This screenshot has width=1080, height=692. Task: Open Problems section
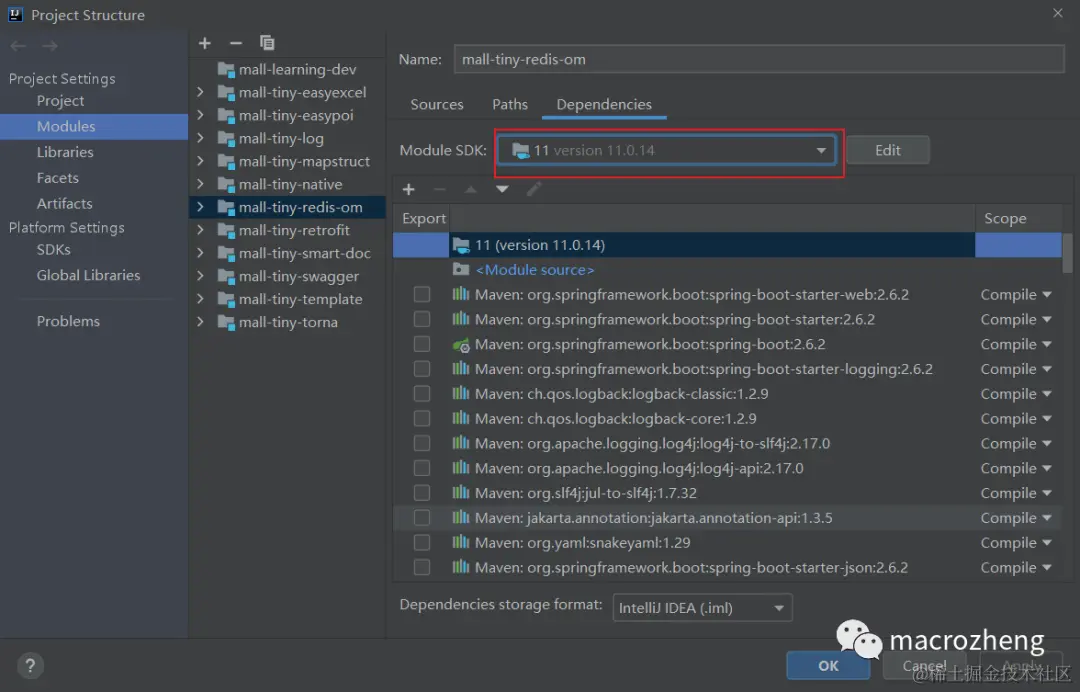(x=68, y=322)
